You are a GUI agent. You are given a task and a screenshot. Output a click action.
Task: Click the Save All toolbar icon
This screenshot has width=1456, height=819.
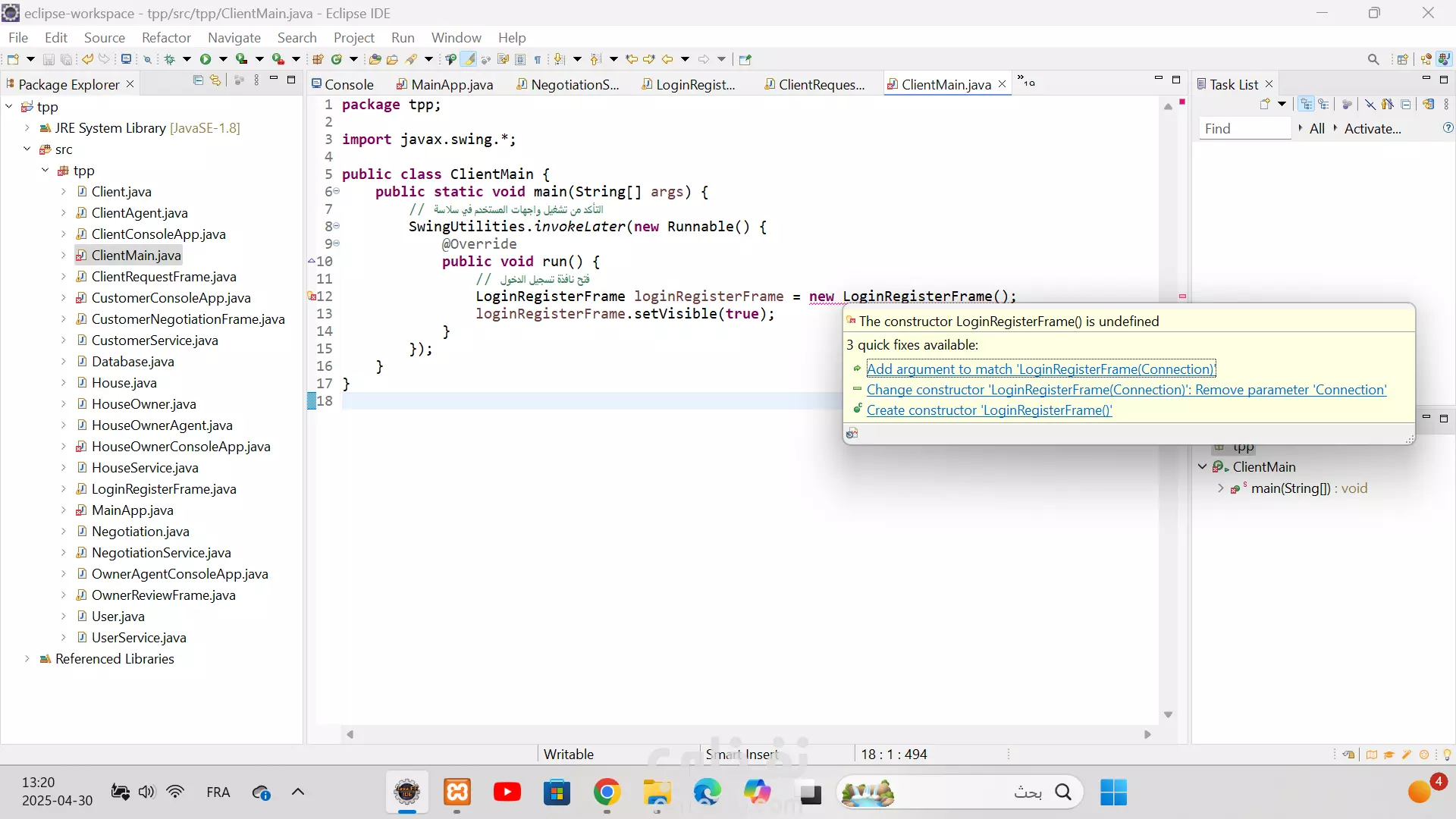[x=67, y=59]
